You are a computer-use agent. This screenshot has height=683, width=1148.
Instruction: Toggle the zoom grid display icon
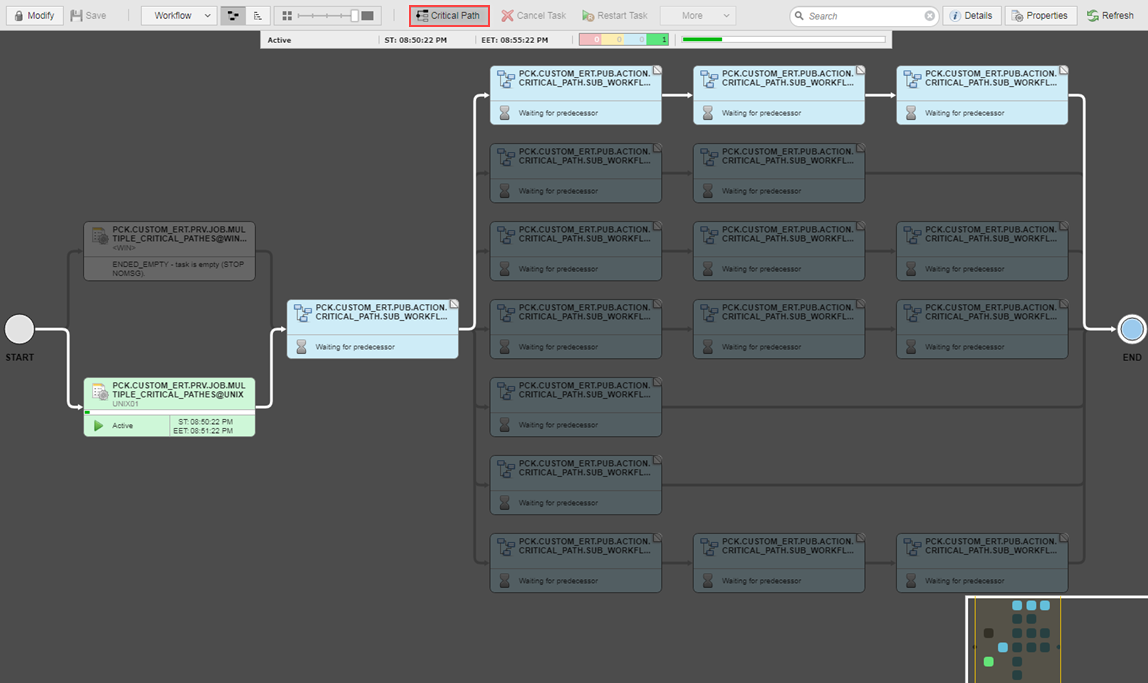[x=289, y=16]
